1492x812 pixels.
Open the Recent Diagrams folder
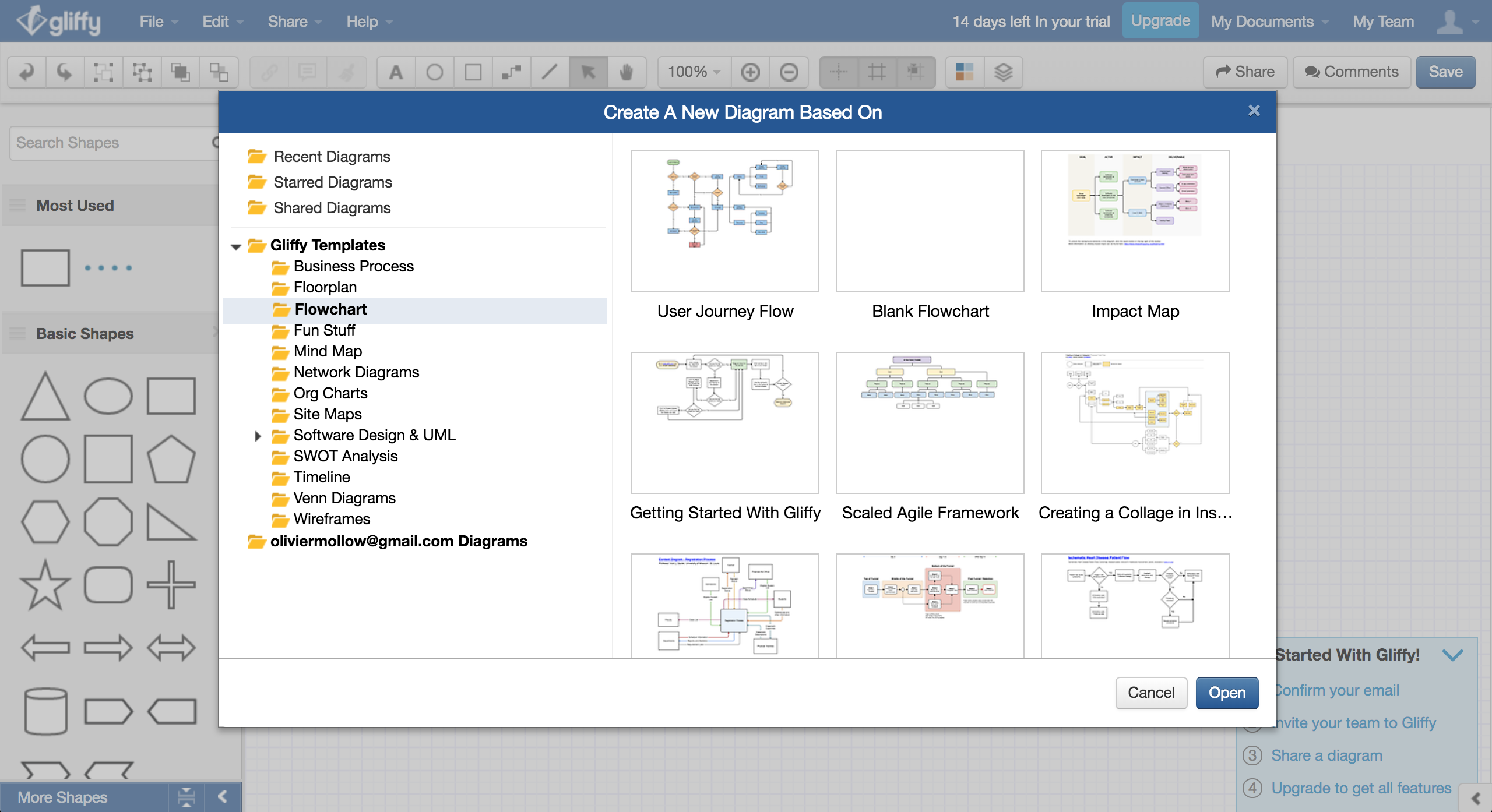(x=319, y=157)
